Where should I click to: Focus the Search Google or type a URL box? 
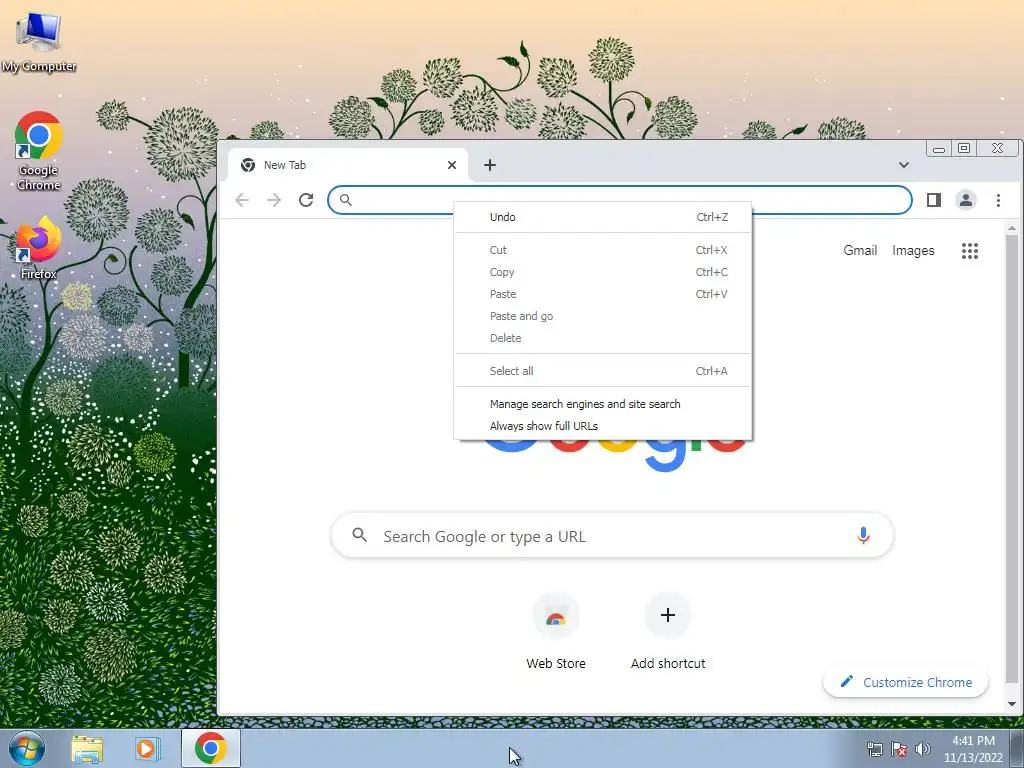click(x=612, y=536)
